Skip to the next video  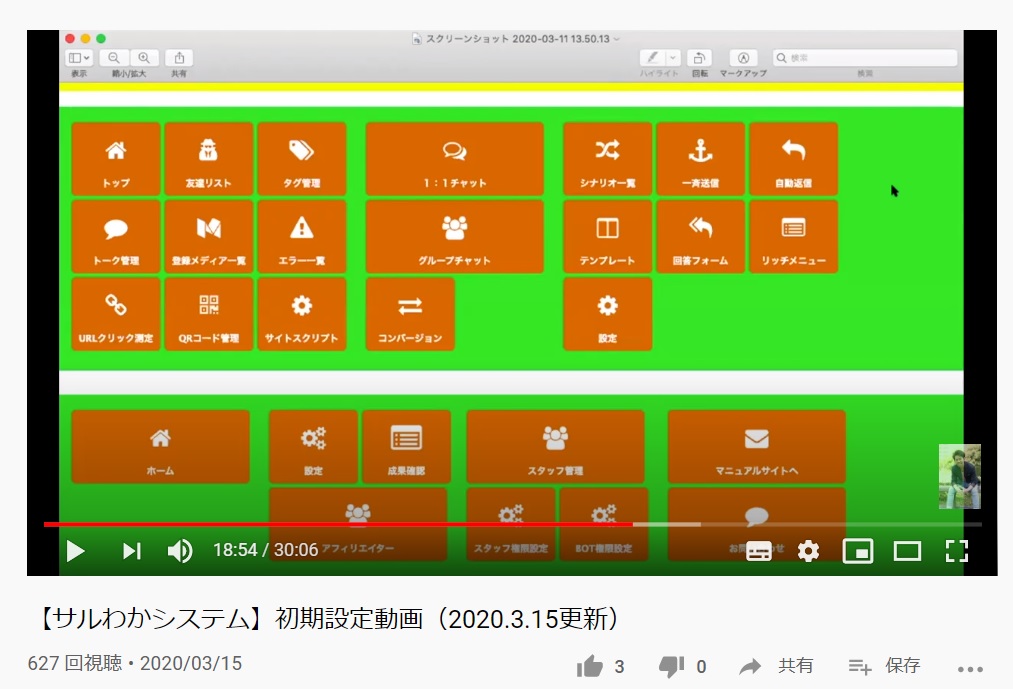(x=132, y=551)
